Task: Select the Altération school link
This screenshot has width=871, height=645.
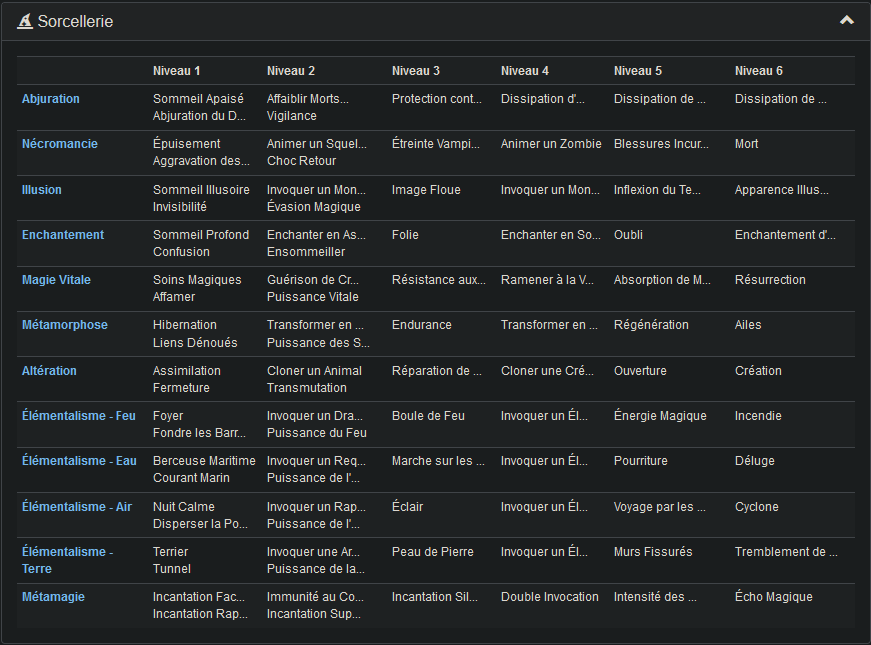Action: [49, 371]
